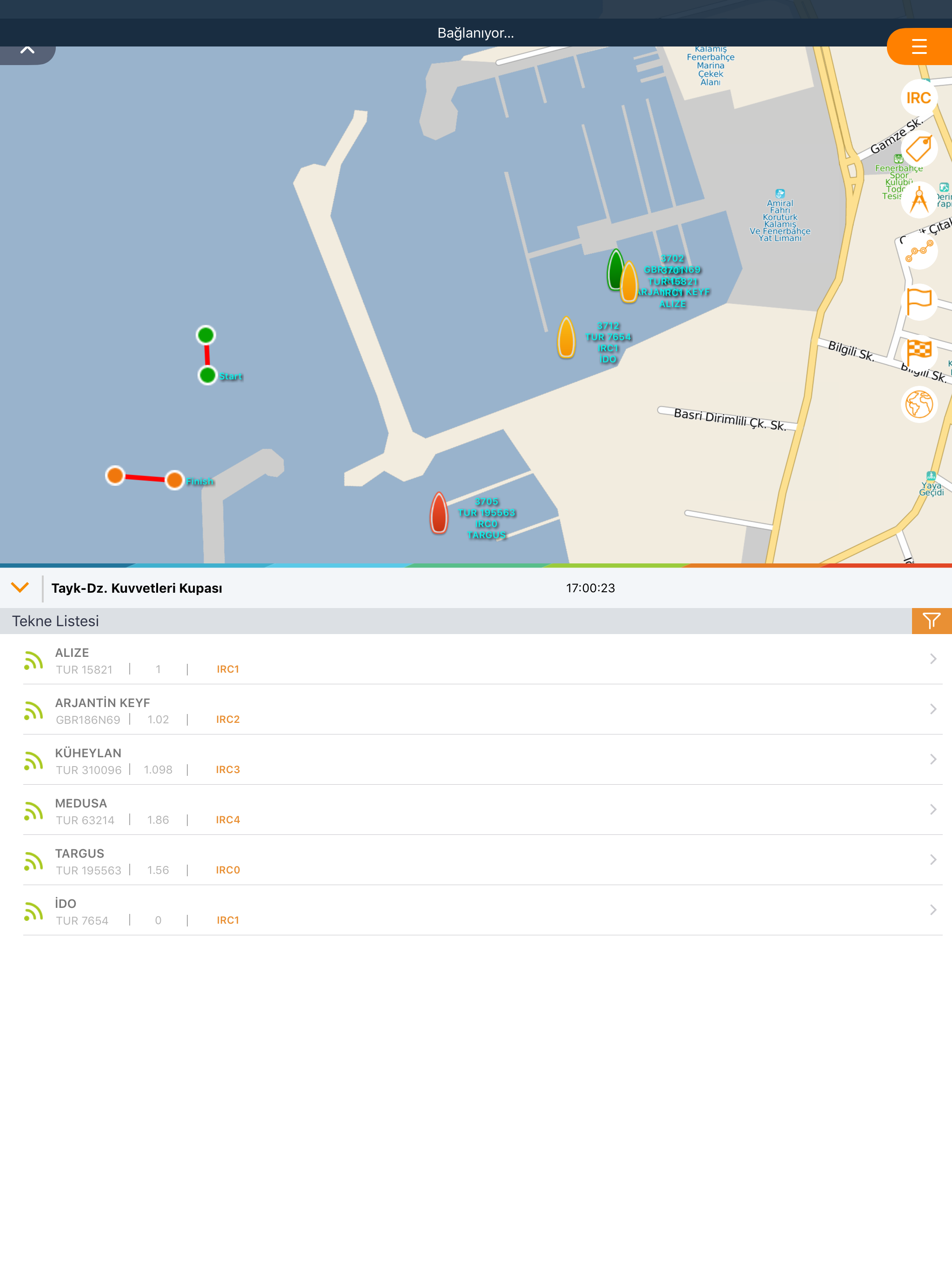Open the orange hamburger menu
The height and width of the screenshot is (1270, 952).
coord(919,46)
